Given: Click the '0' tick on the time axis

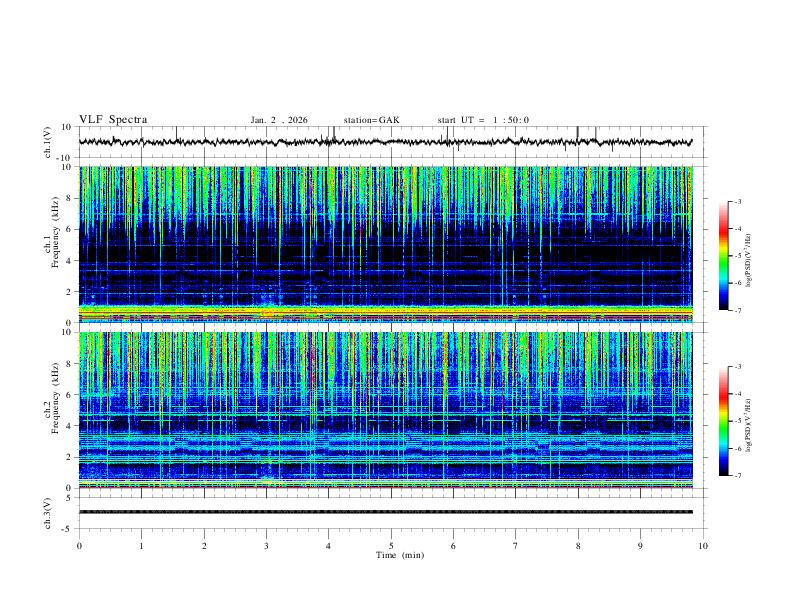Looking at the screenshot, I should coord(79,546).
